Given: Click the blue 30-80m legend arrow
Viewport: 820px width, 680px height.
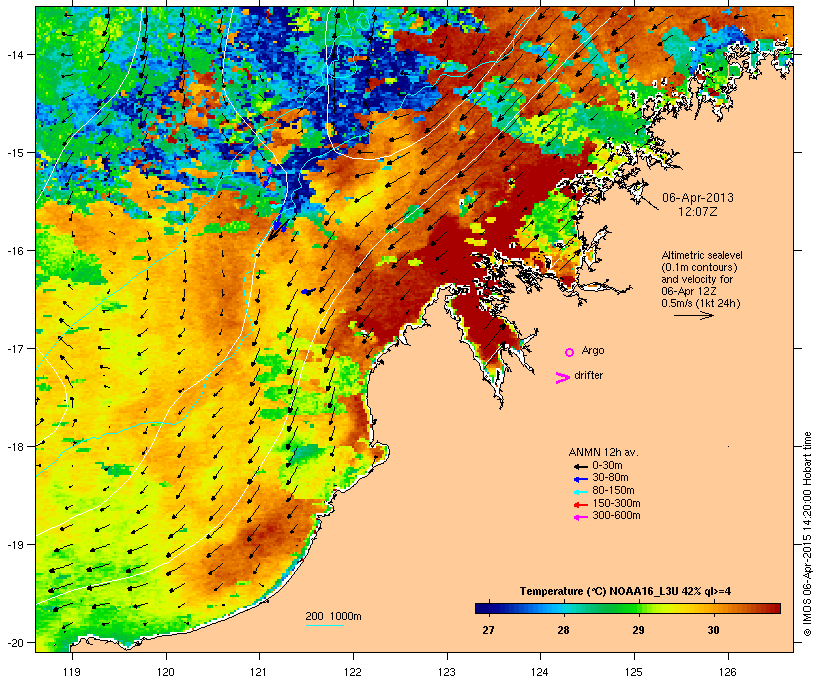Looking at the screenshot, I should click(x=580, y=479).
